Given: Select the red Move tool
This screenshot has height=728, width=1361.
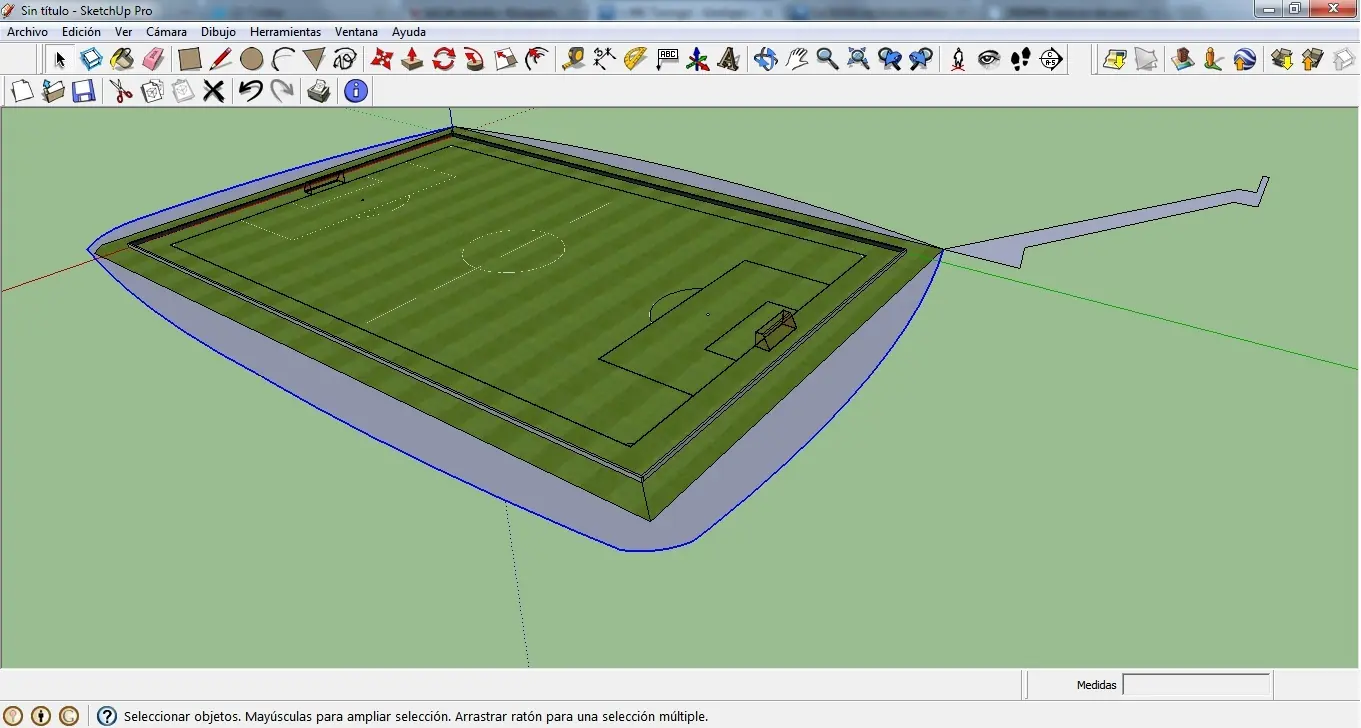Looking at the screenshot, I should pos(381,59).
